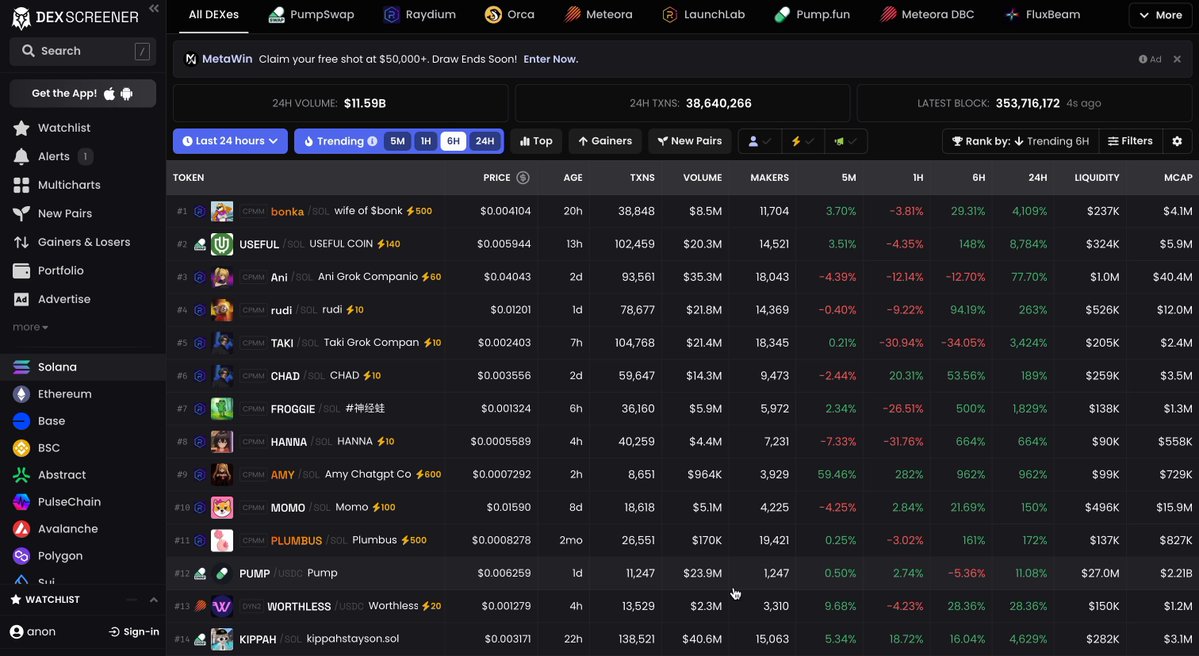Focus the Search input field

click(x=83, y=50)
